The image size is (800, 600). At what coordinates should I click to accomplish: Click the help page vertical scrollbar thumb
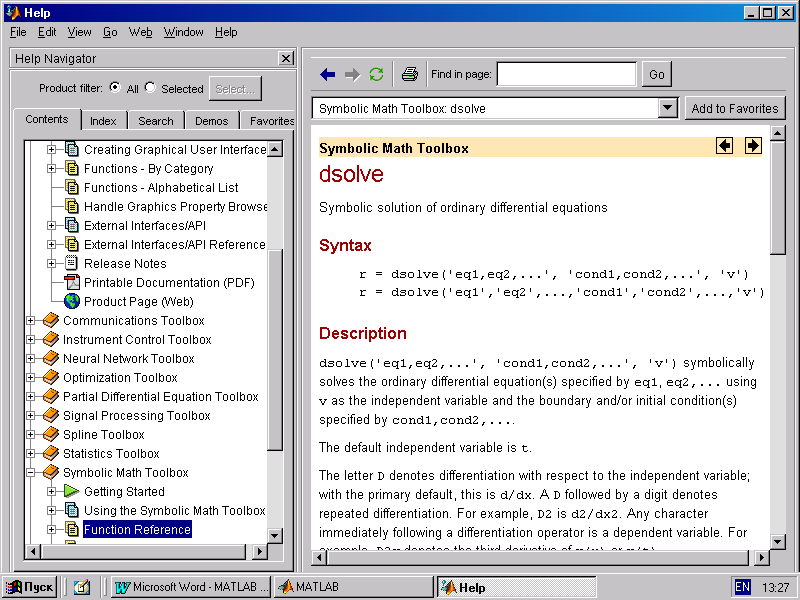778,198
